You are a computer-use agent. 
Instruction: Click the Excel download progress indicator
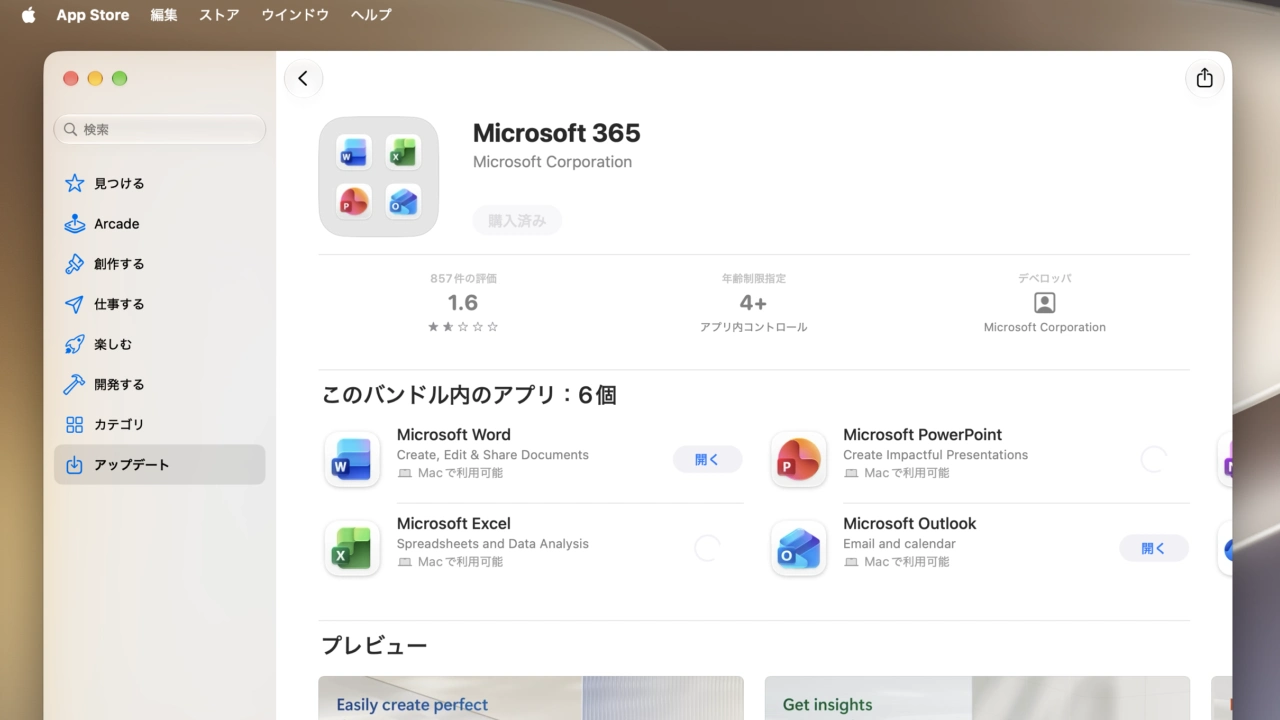tap(707, 548)
